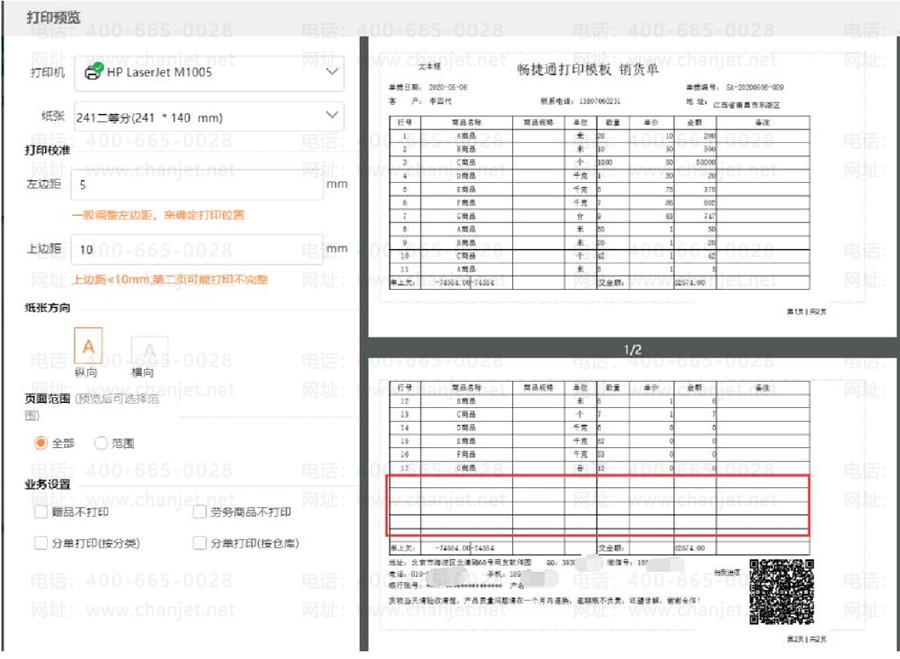Tick 分单打印(按仓库) checkbox
900x659 pixels.
point(200,543)
